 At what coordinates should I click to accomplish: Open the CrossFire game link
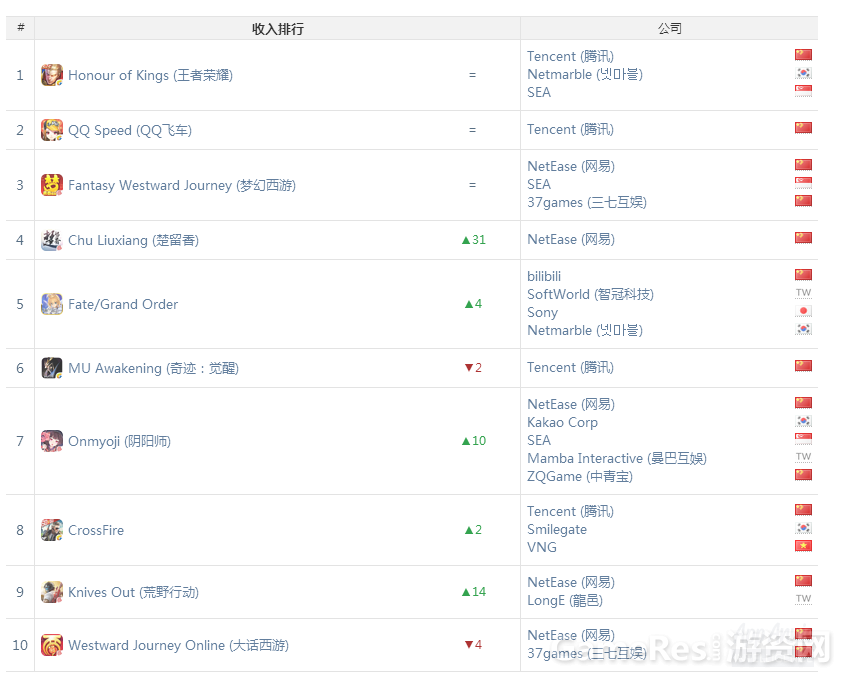click(x=96, y=530)
